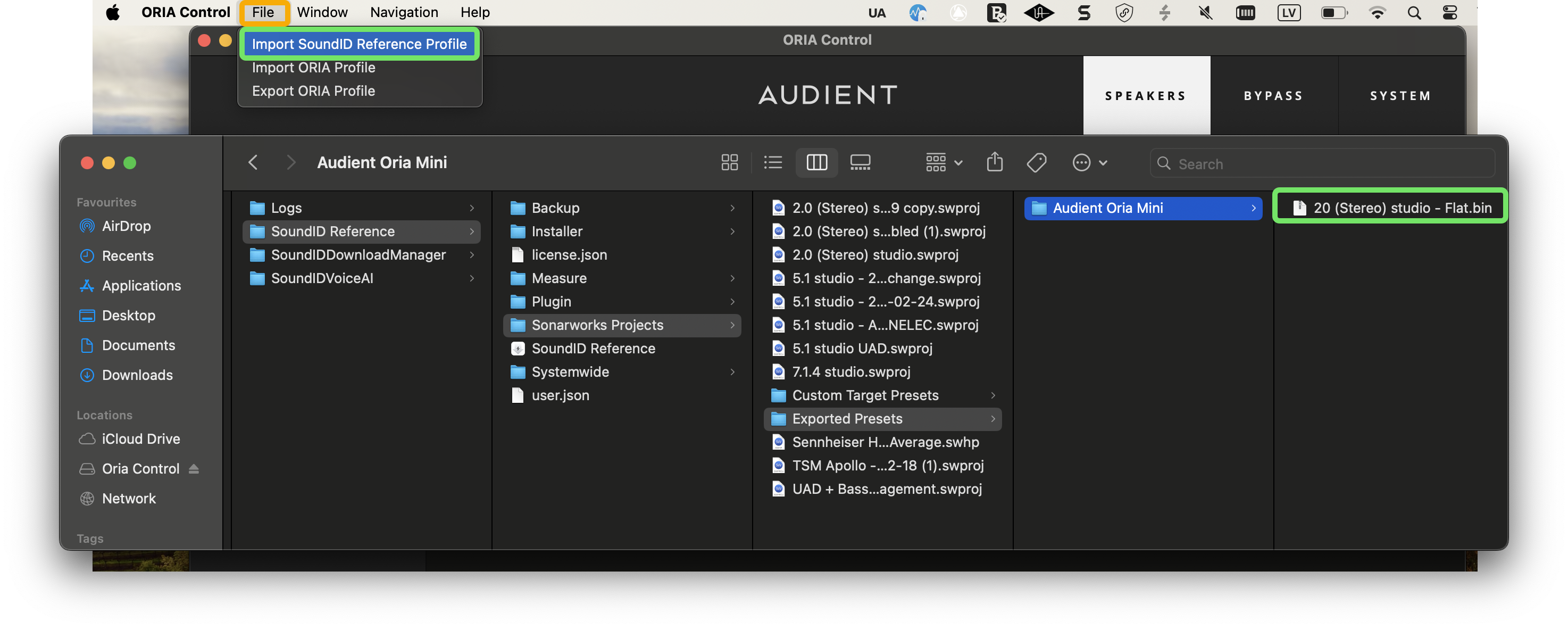The width and height of the screenshot is (1568, 629).
Task: Open the group-by options dropdown
Action: click(943, 163)
